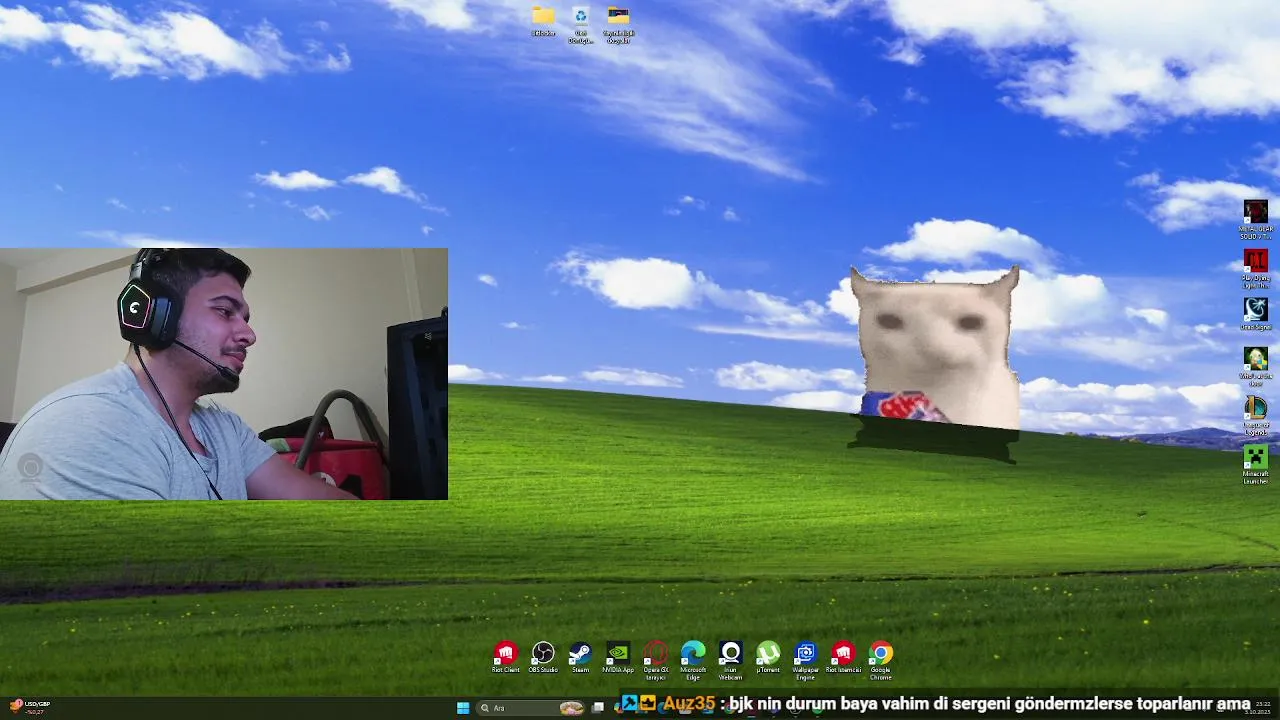Viewport: 1280px width, 720px height.
Task: Select the Opera GX browser shortcut
Action: [655, 660]
